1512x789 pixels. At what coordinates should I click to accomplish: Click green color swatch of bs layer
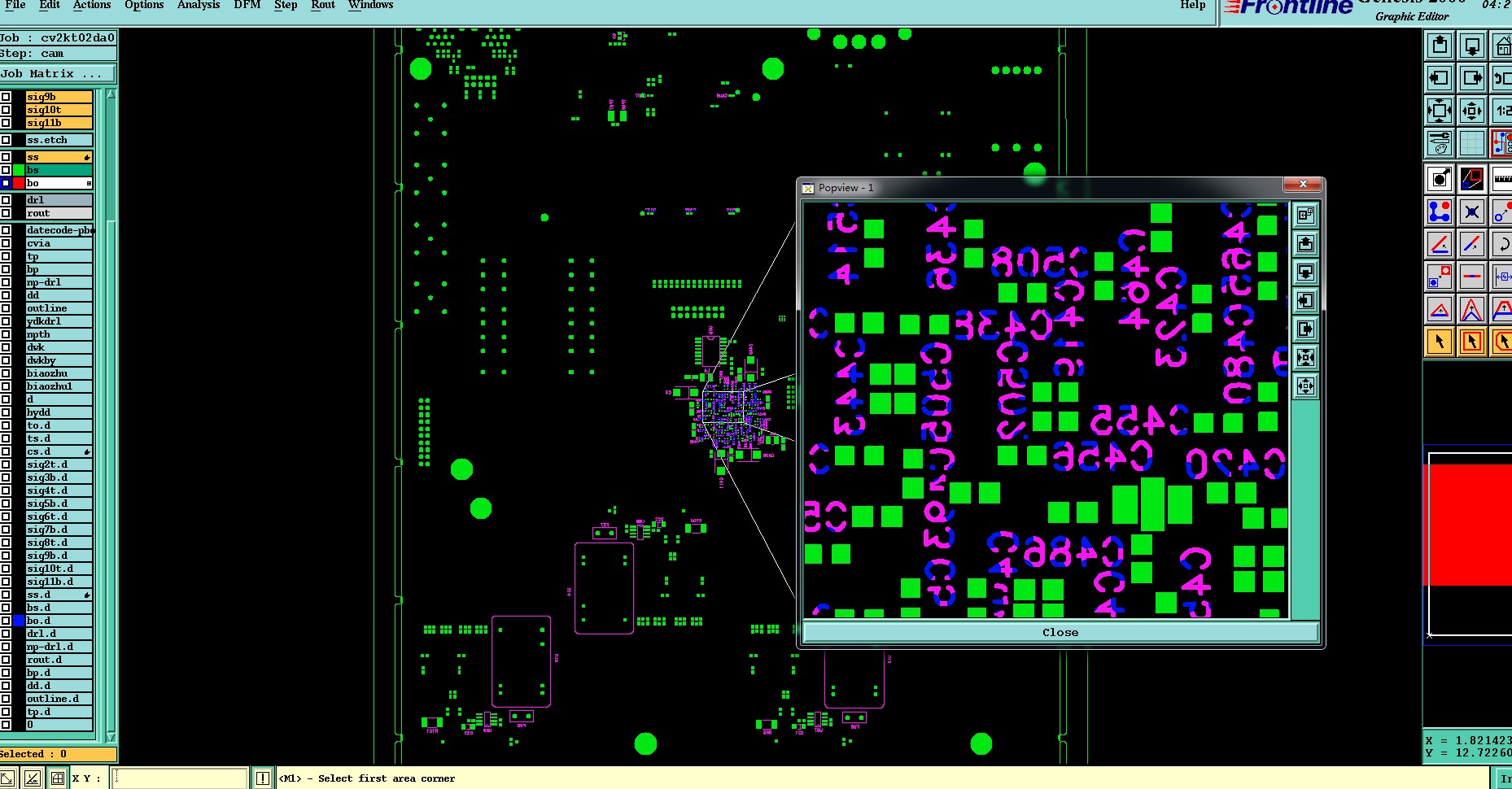19,170
